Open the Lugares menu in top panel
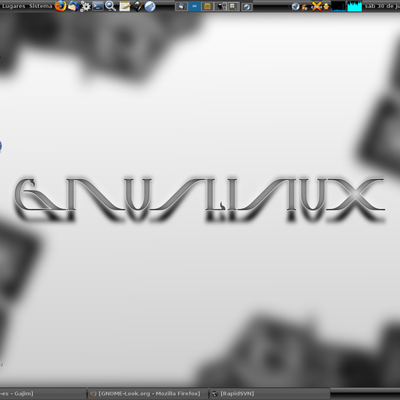This screenshot has height=400, width=400. 13,6
